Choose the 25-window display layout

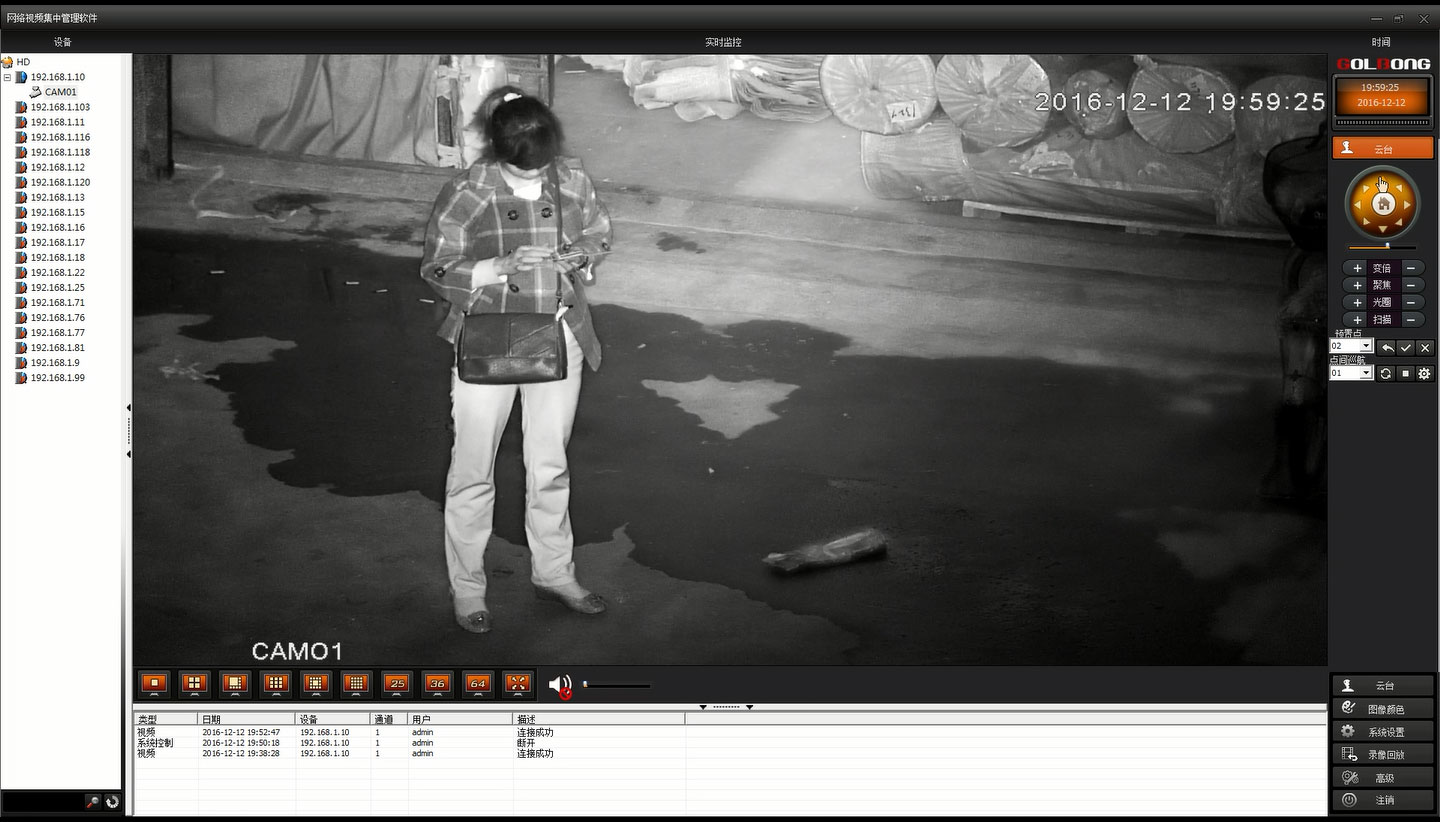pyautogui.click(x=397, y=684)
